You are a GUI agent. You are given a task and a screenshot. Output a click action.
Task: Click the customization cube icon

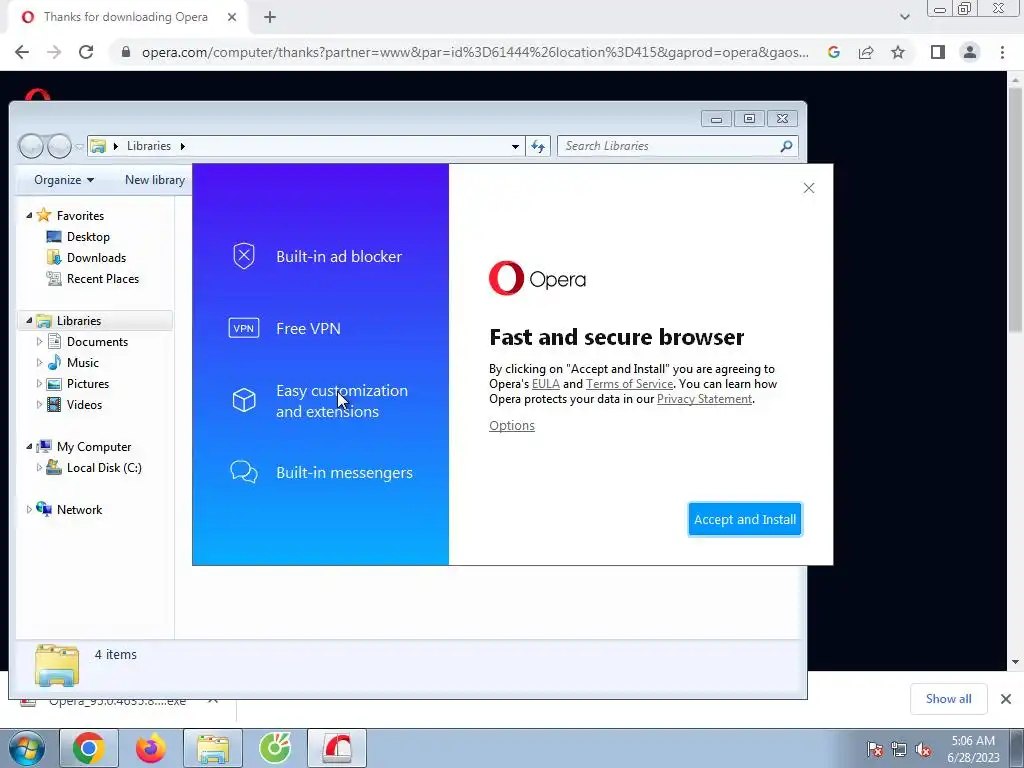(x=244, y=400)
